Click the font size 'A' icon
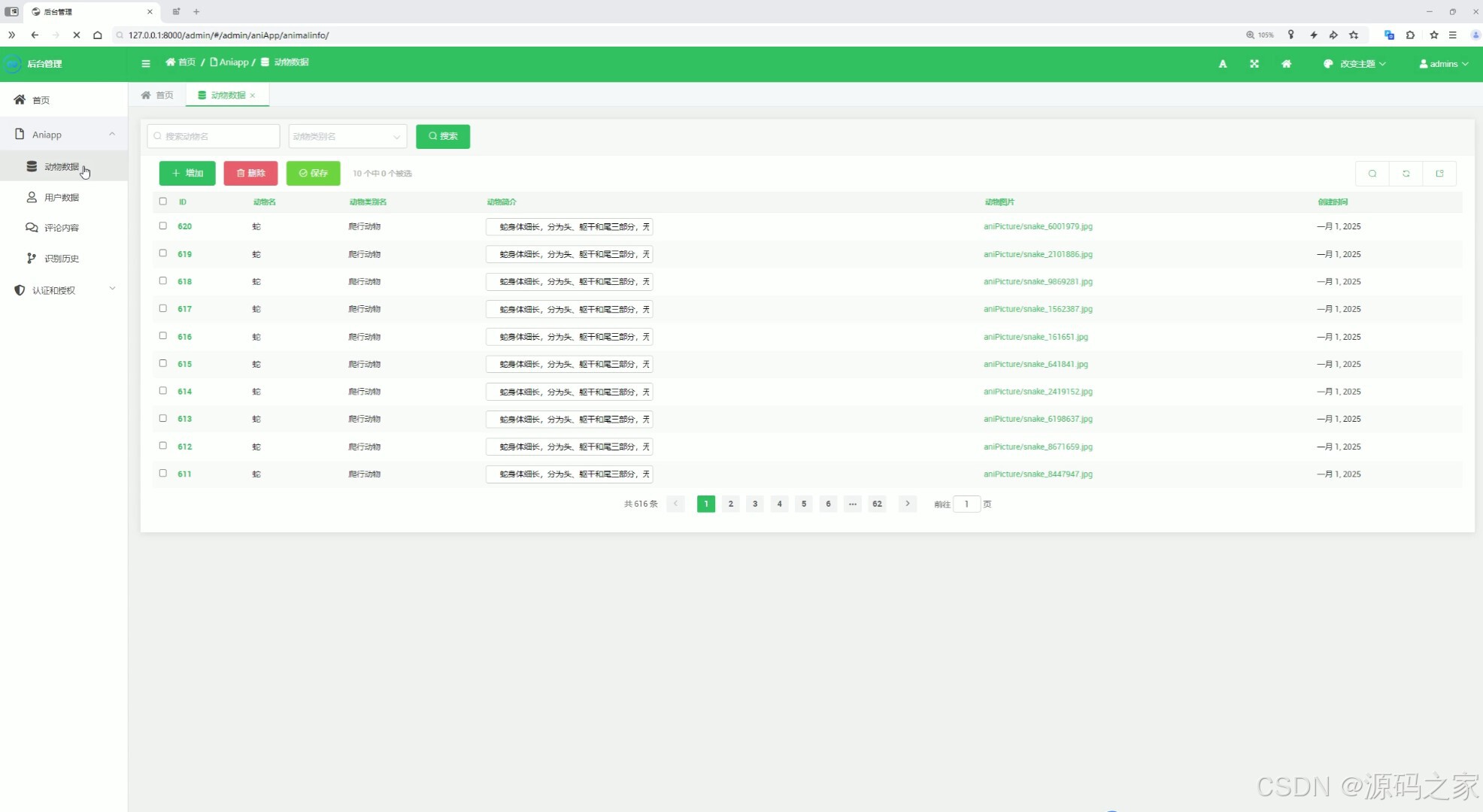The height and width of the screenshot is (812, 1483). (x=1223, y=64)
